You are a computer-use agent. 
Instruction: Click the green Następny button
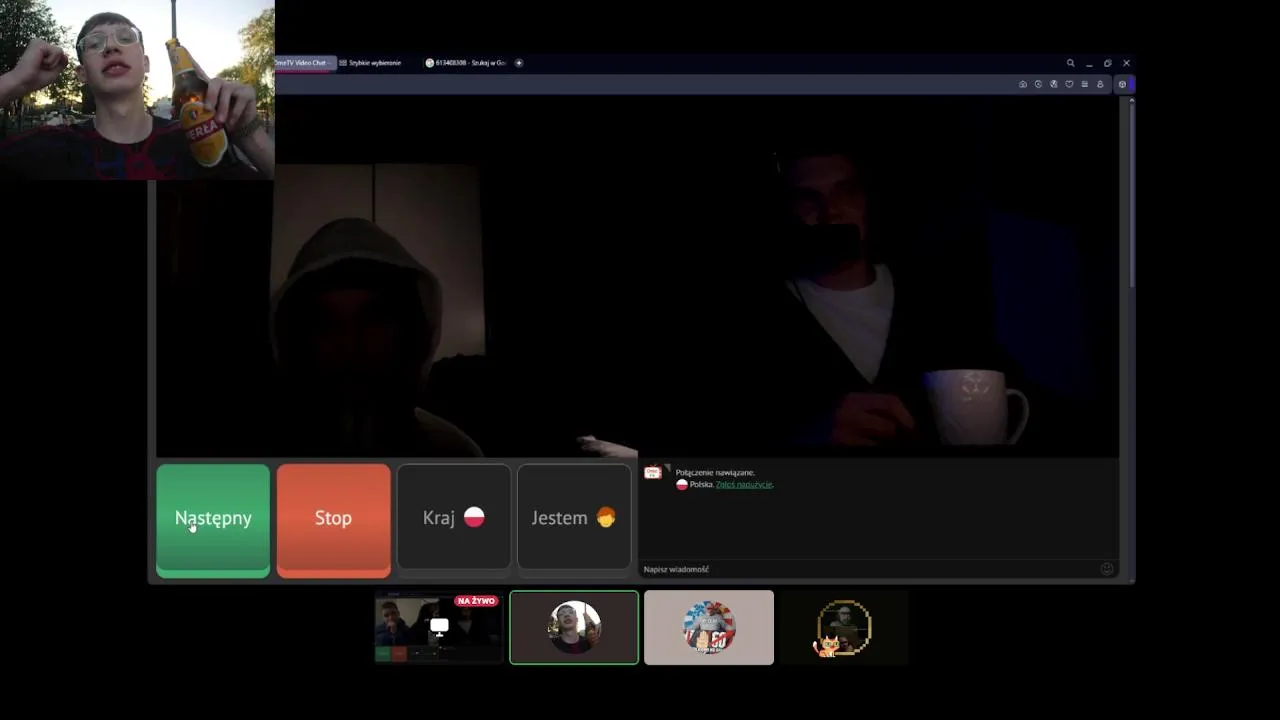(213, 520)
